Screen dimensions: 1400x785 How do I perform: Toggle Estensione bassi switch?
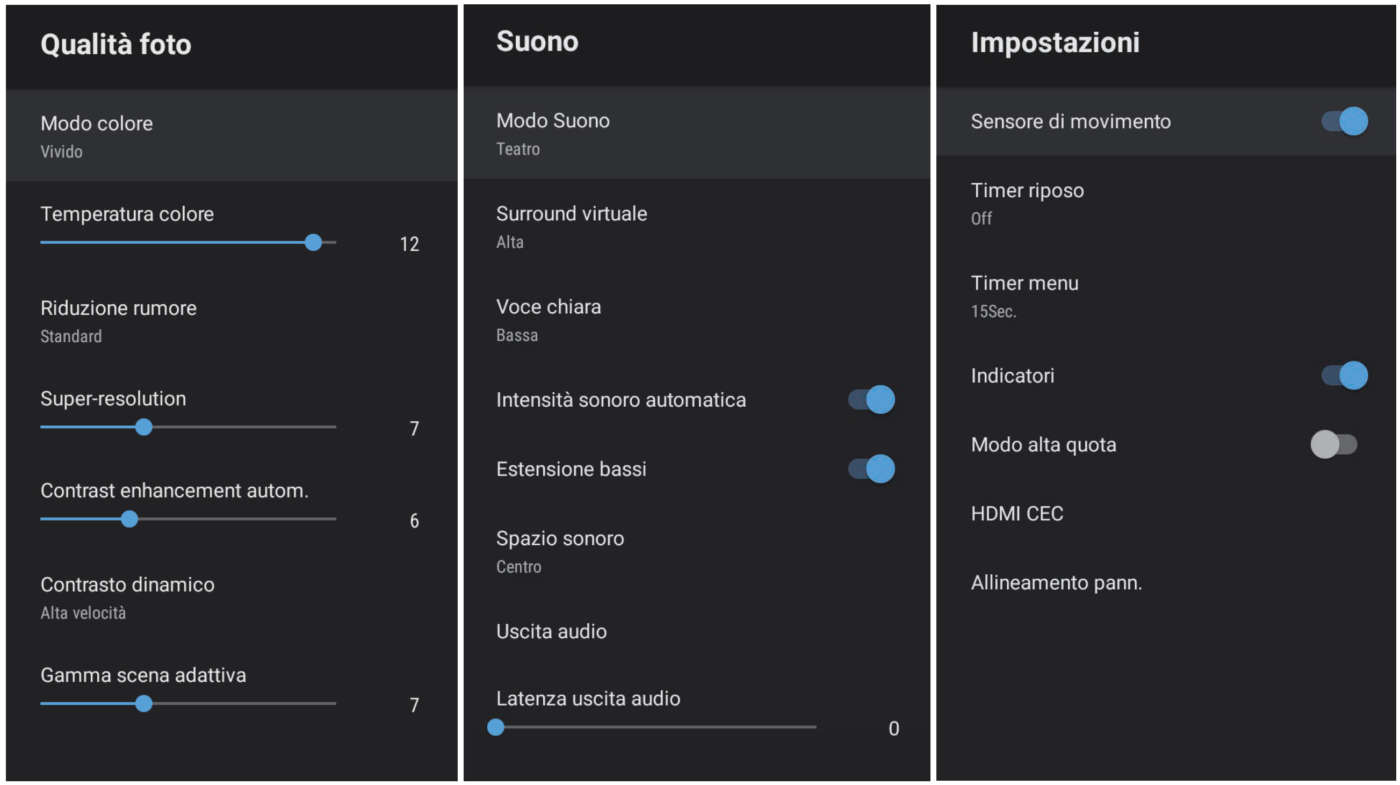coord(871,469)
